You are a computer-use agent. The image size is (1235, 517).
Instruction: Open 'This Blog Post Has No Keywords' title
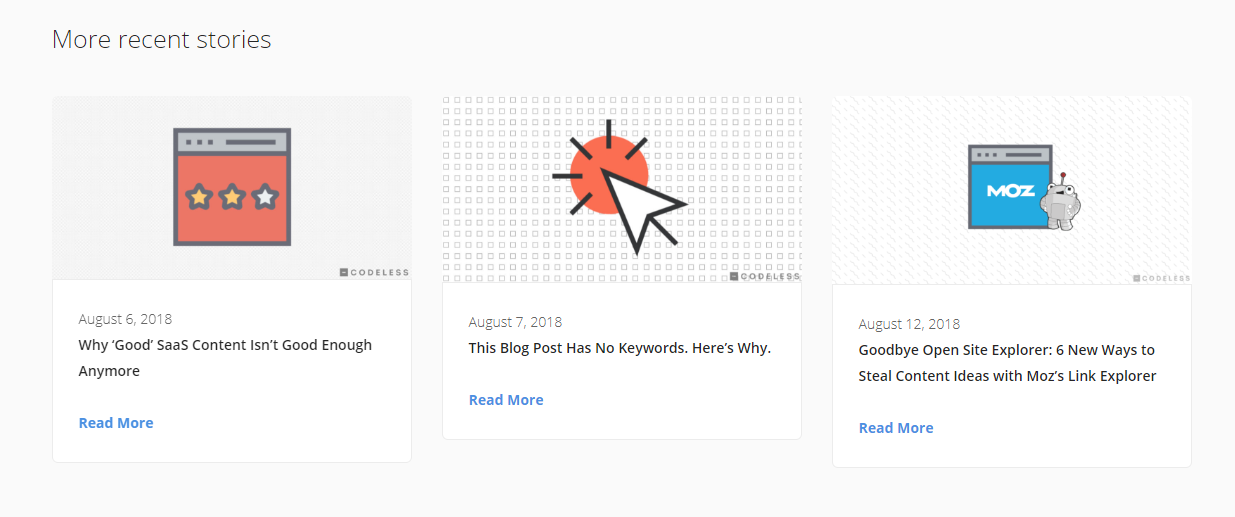(620, 349)
